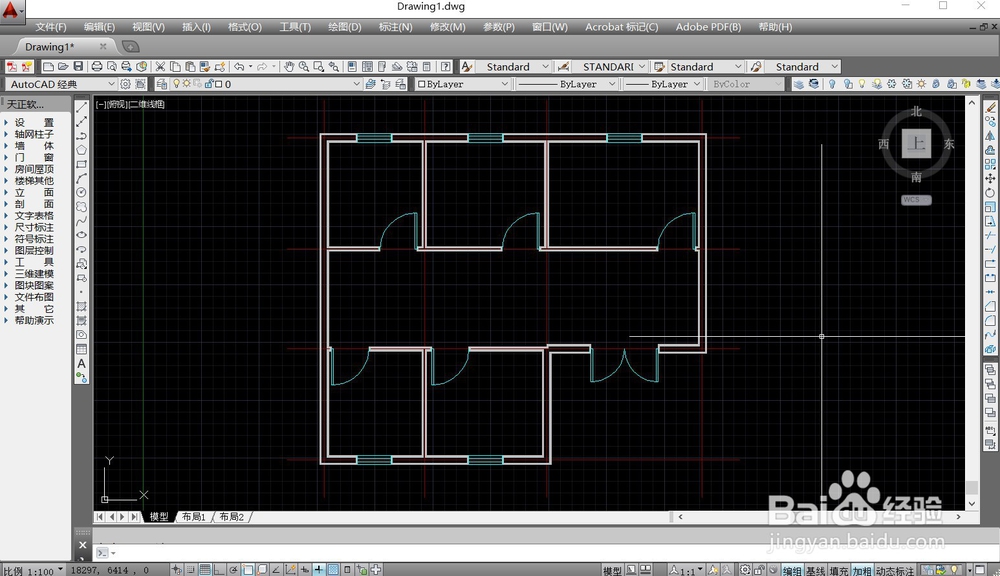The image size is (1000, 576).
Task: Select 图层控制 in 天正 panel
Action: (x=34, y=251)
